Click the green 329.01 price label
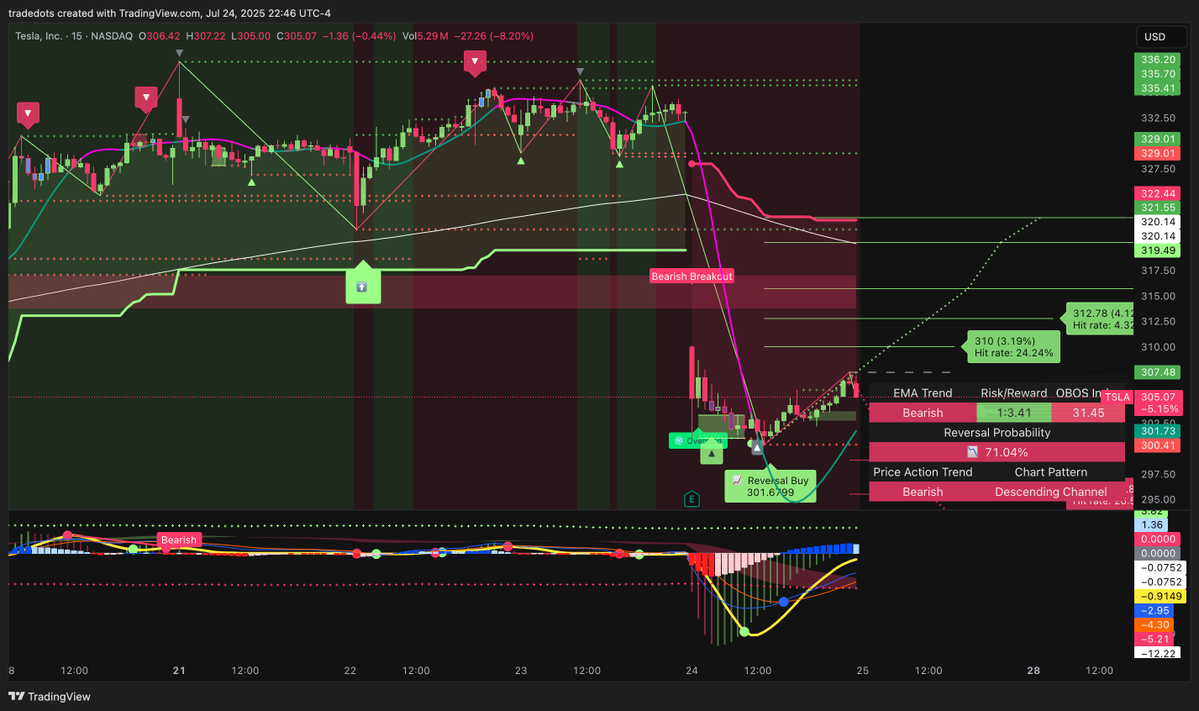Image resolution: width=1199 pixels, height=711 pixels. coord(1158,139)
